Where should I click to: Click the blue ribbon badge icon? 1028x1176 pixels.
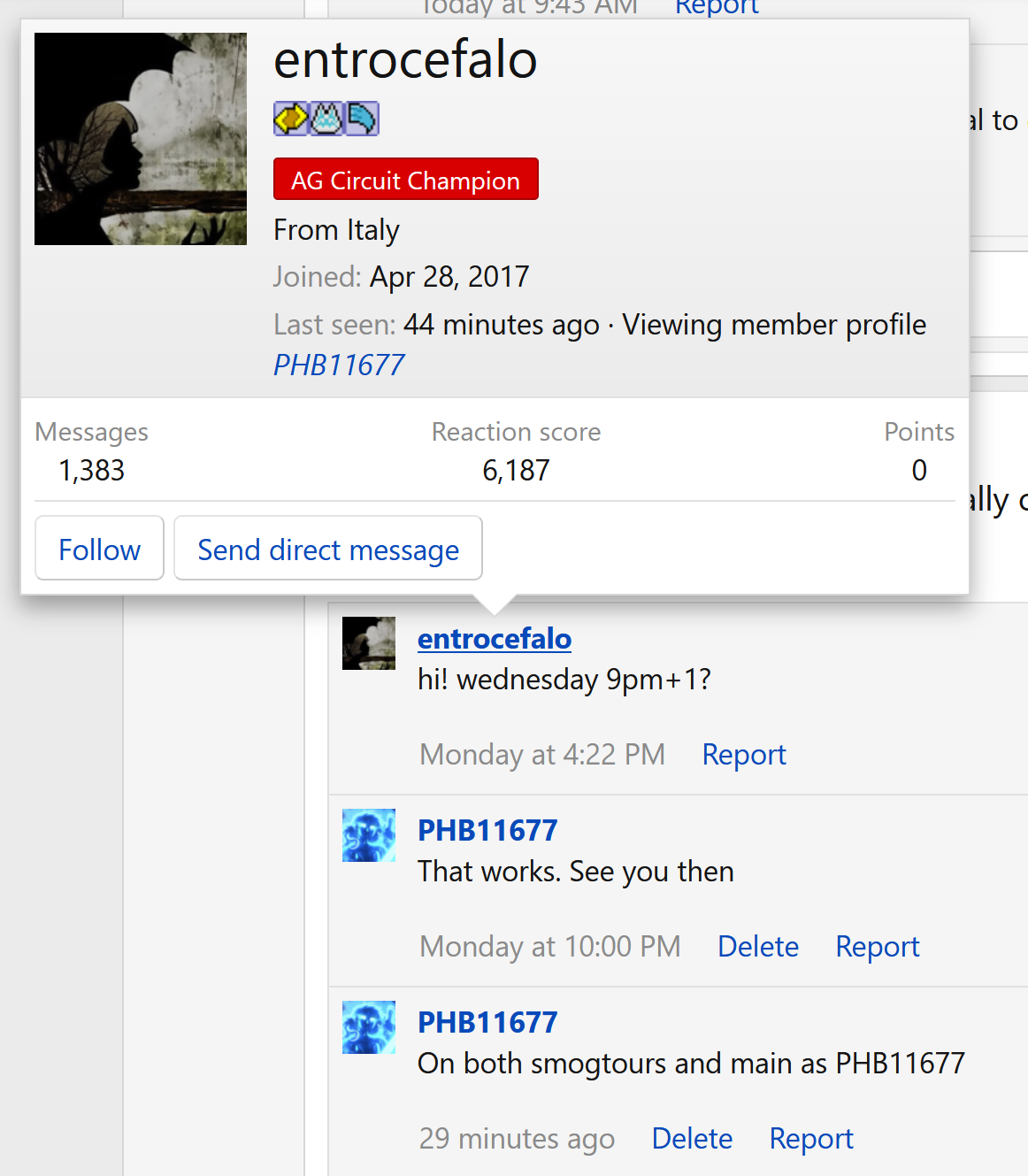pyautogui.click(x=362, y=118)
